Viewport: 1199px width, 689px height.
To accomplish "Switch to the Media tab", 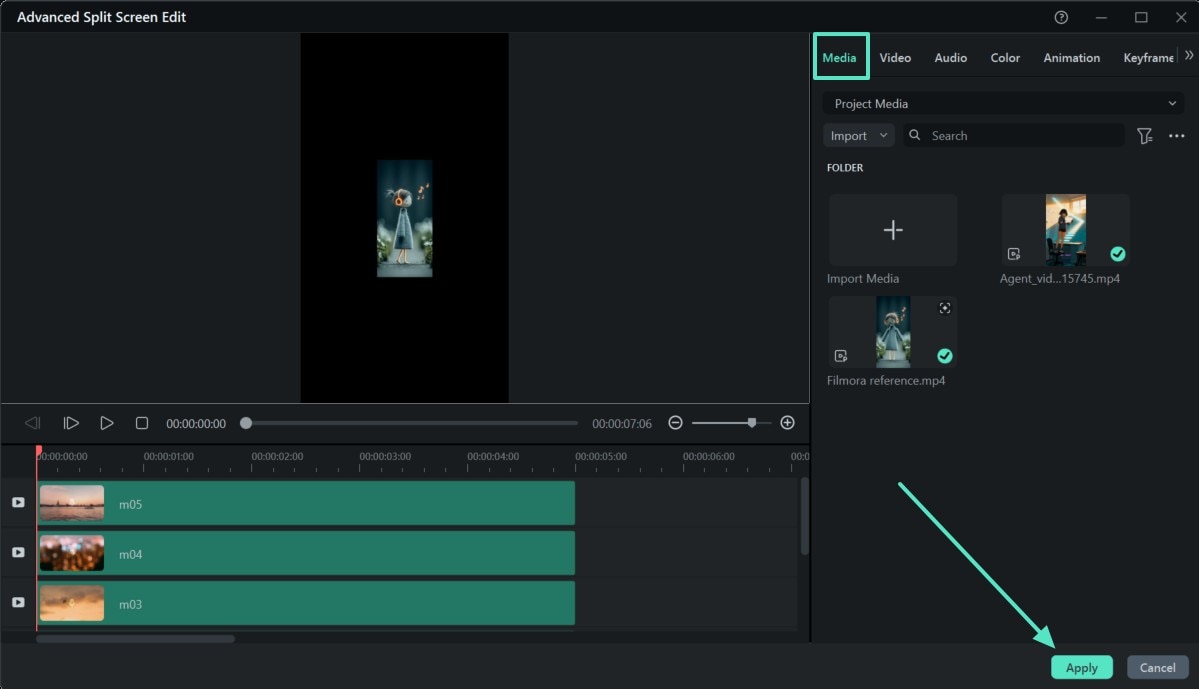I will point(840,57).
